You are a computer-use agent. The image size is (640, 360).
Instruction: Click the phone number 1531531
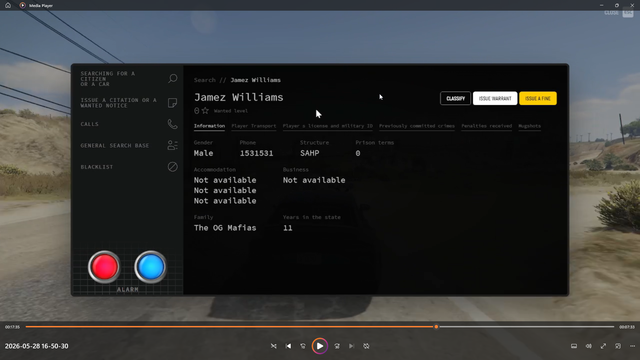(256, 153)
